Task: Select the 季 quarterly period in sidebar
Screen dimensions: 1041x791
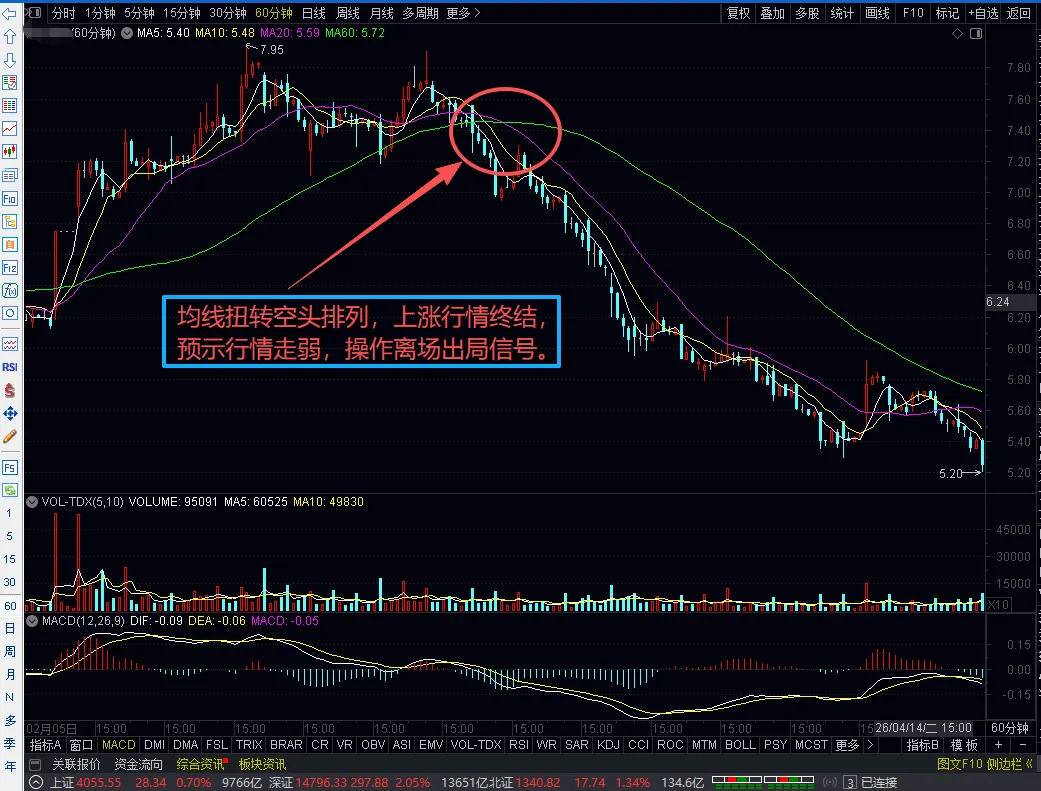Action: [x=9, y=743]
